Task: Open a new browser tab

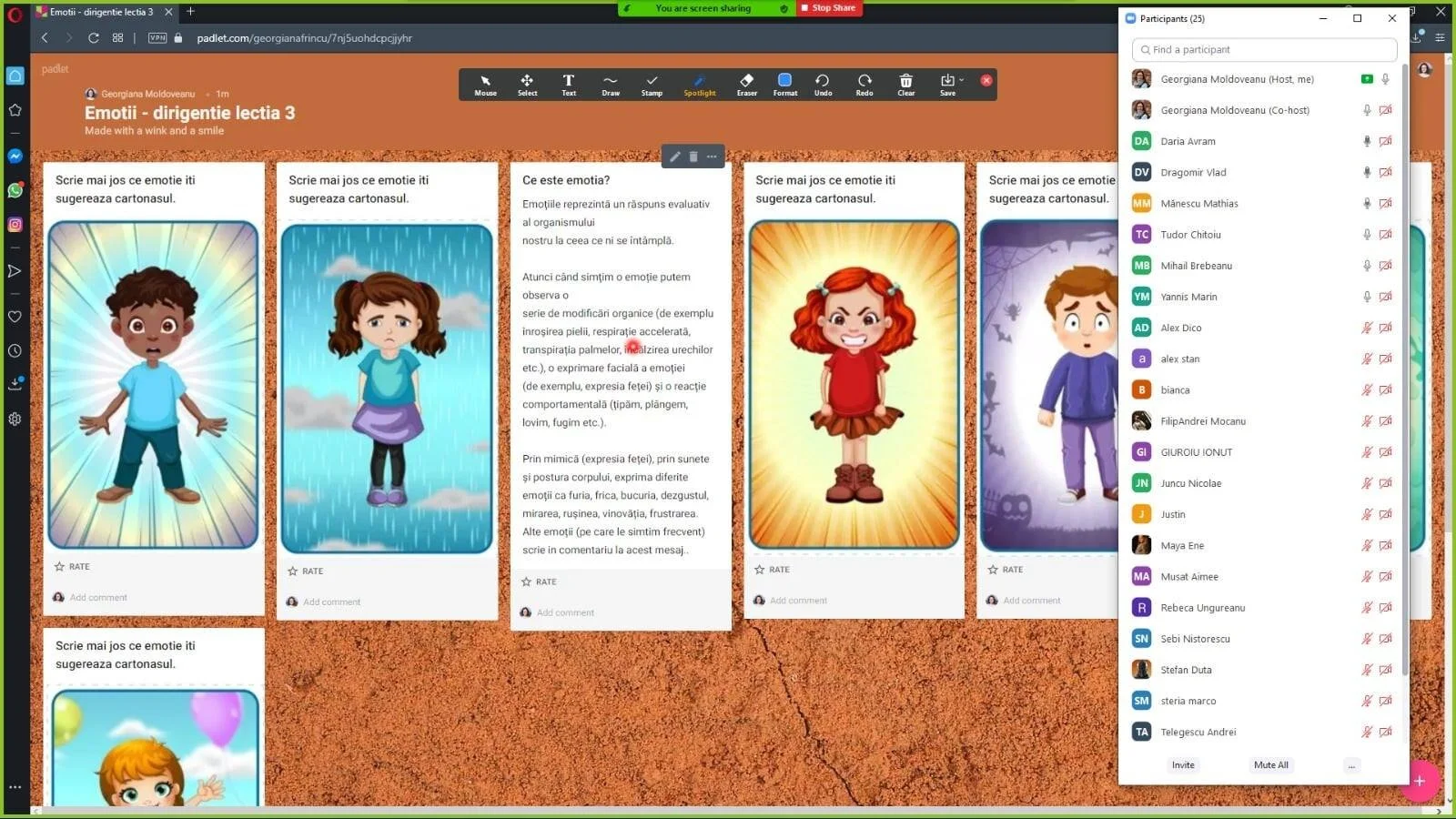Action: tap(190, 12)
